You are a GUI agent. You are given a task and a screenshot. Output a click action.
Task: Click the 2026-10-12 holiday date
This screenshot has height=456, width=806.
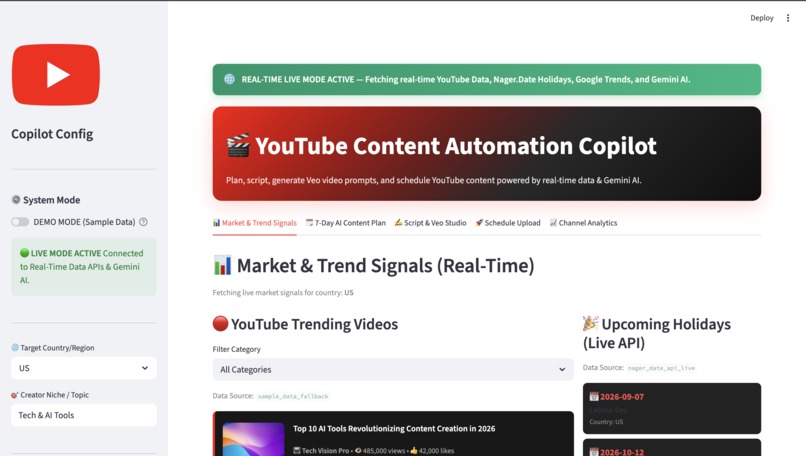622,452
